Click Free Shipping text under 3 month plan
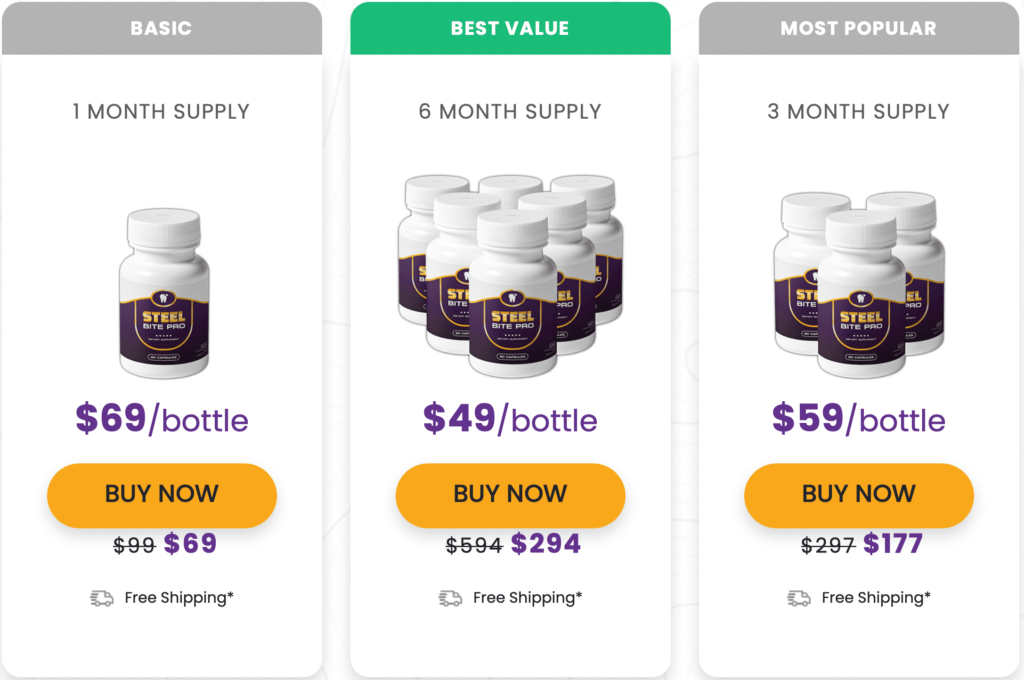 pyautogui.click(x=876, y=598)
